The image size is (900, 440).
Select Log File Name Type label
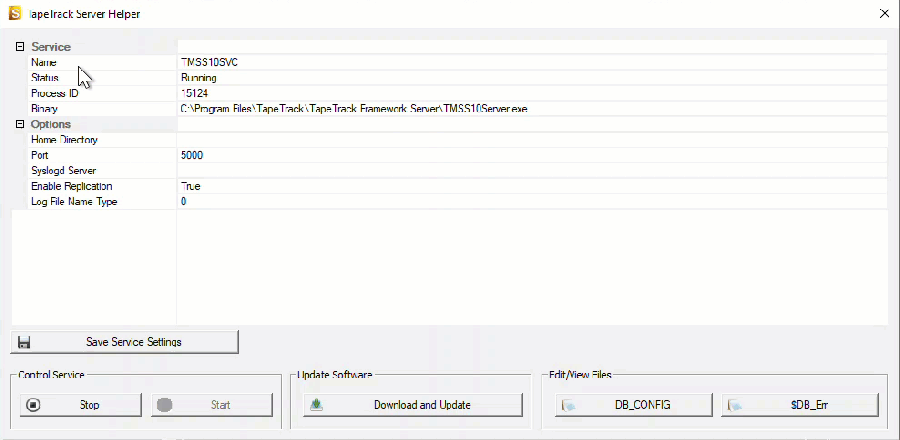74,202
